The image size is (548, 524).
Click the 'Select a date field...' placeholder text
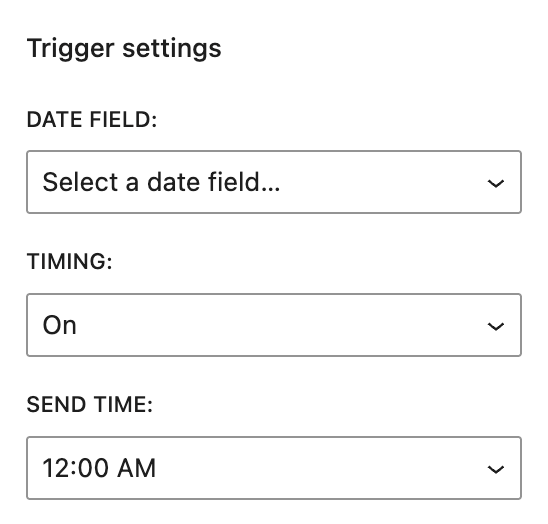point(161,182)
